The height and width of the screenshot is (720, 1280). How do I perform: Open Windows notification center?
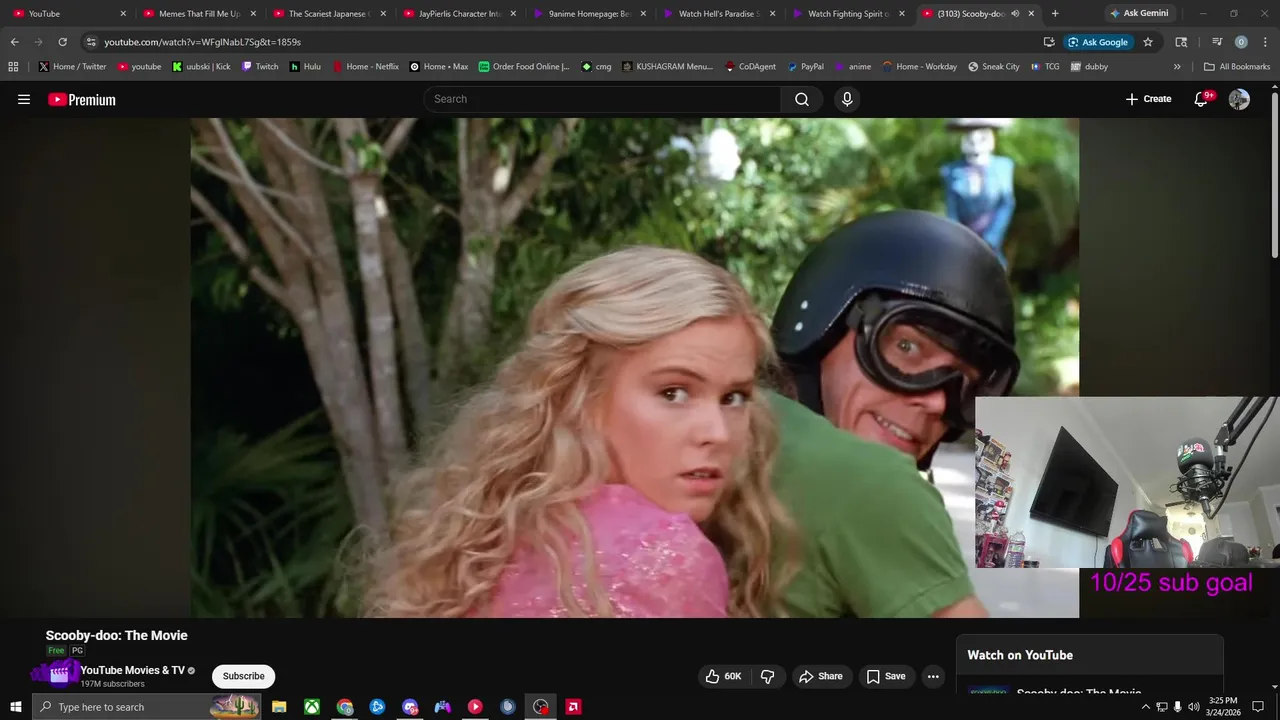point(1258,707)
